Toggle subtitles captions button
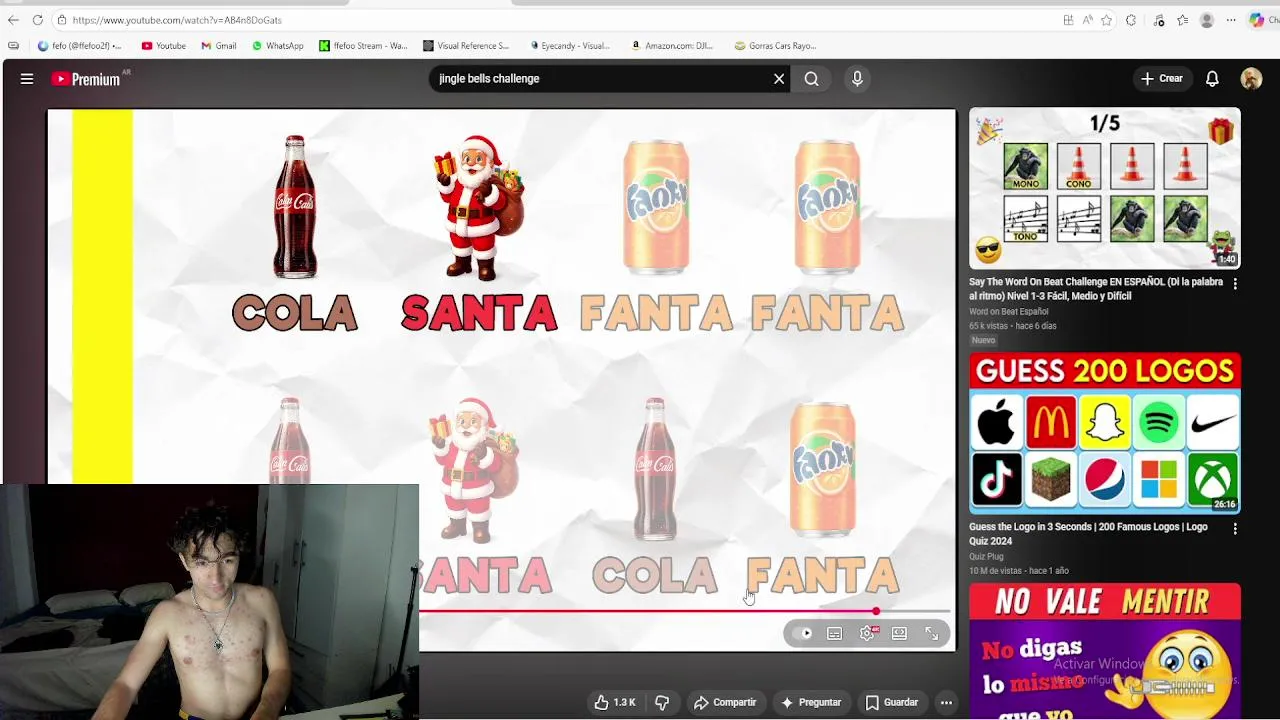 click(x=834, y=633)
